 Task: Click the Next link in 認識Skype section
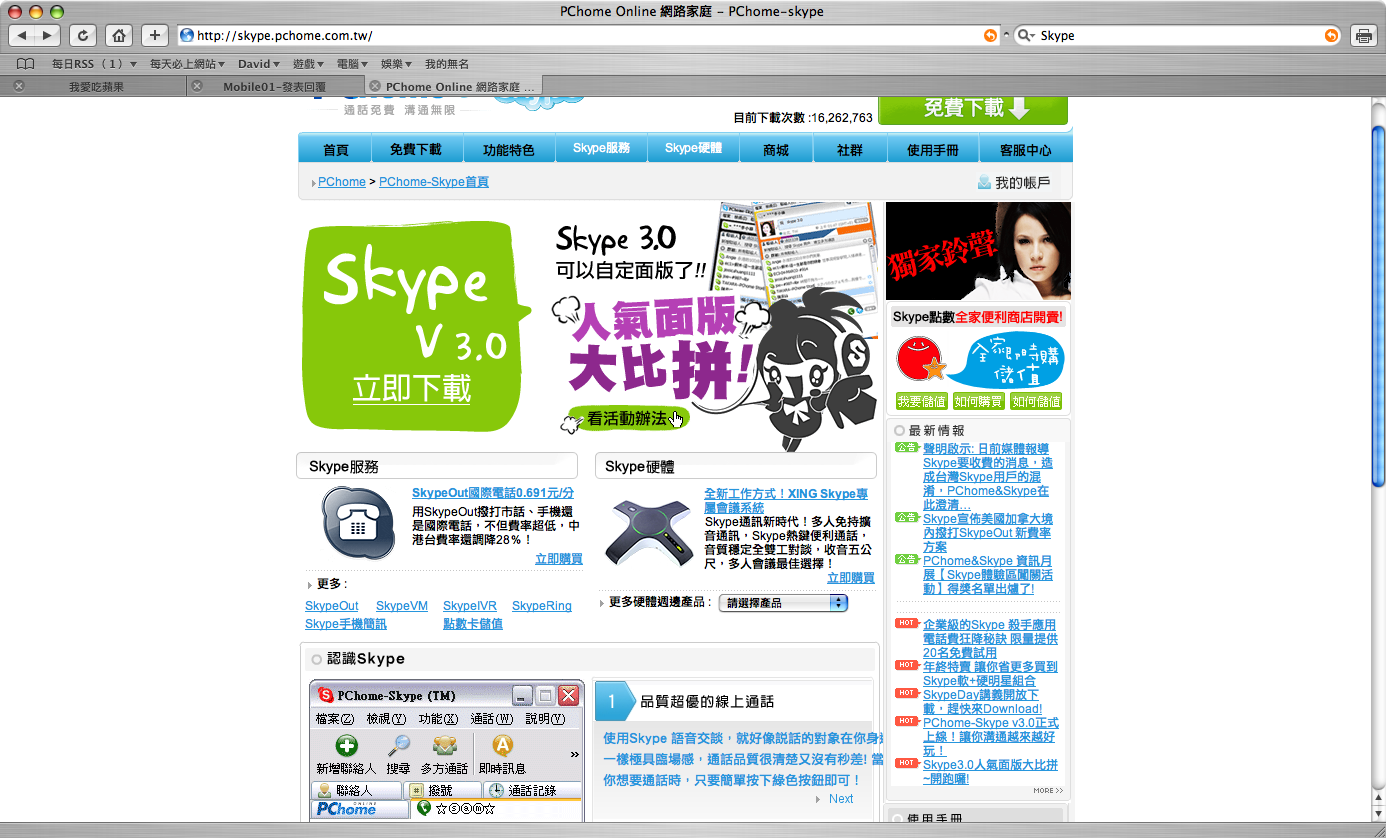841,799
